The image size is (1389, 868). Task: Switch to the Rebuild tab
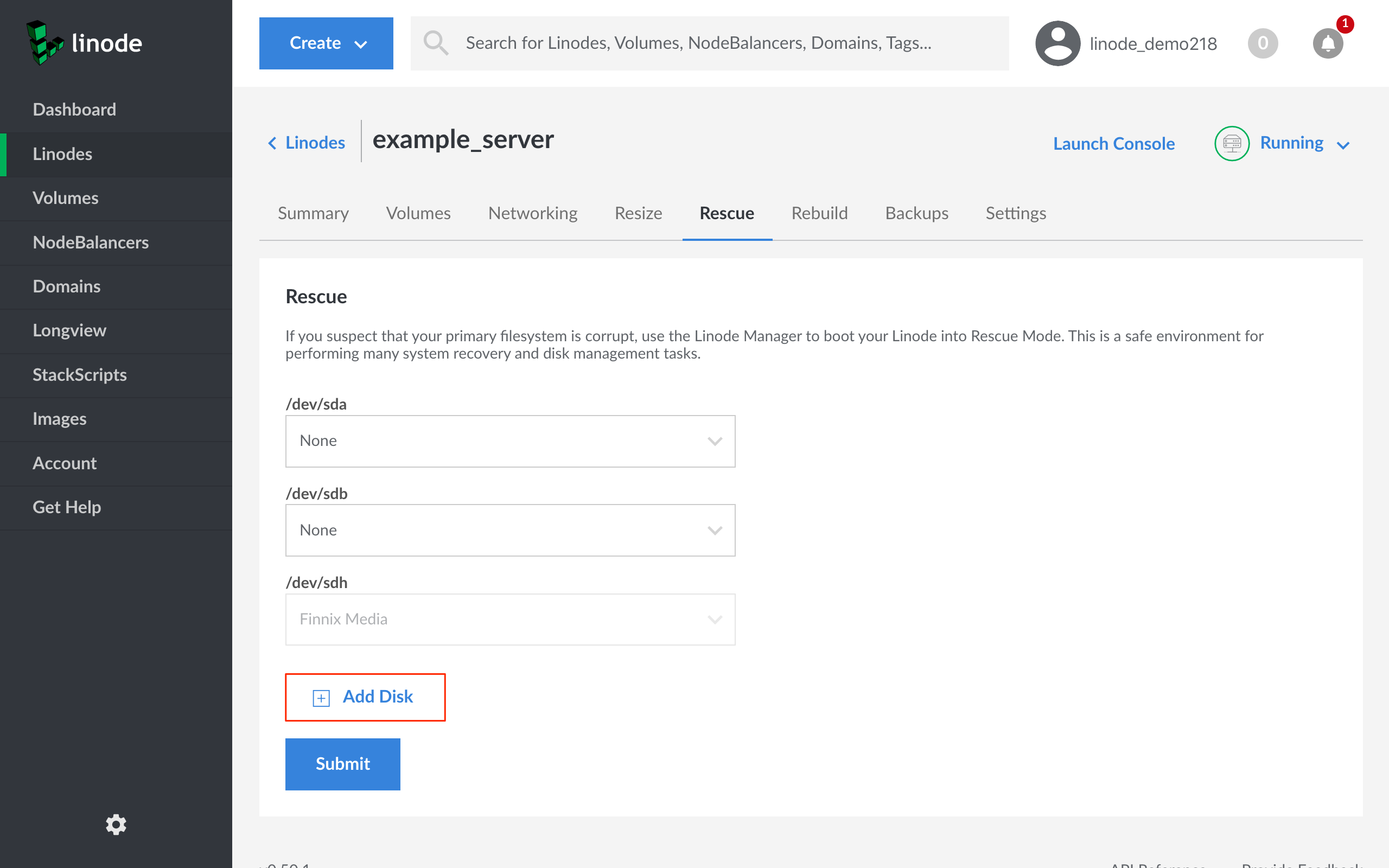819,214
